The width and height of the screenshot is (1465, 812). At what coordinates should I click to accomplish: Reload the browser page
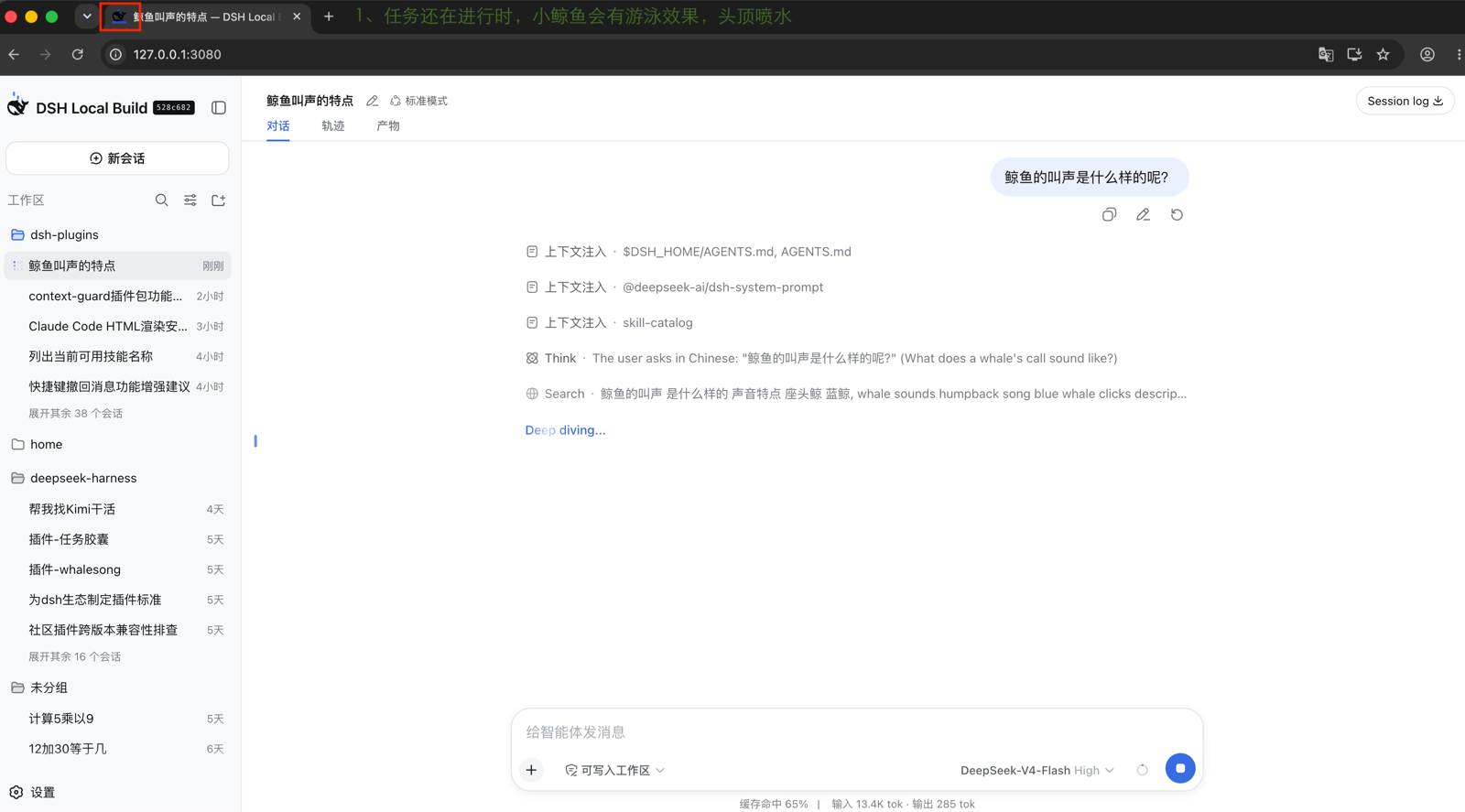pos(78,55)
